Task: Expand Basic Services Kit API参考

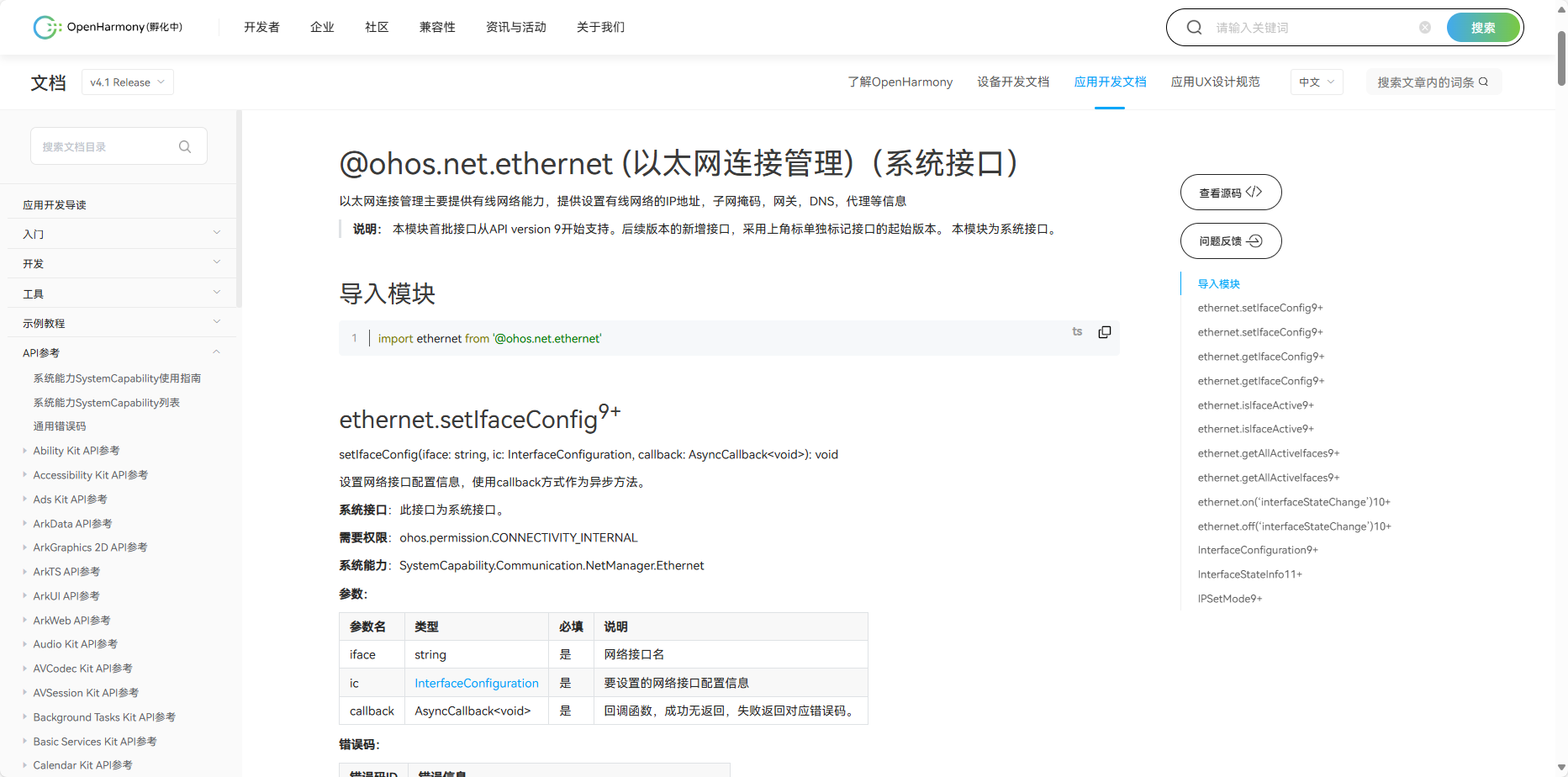Action: pyautogui.click(x=24, y=742)
